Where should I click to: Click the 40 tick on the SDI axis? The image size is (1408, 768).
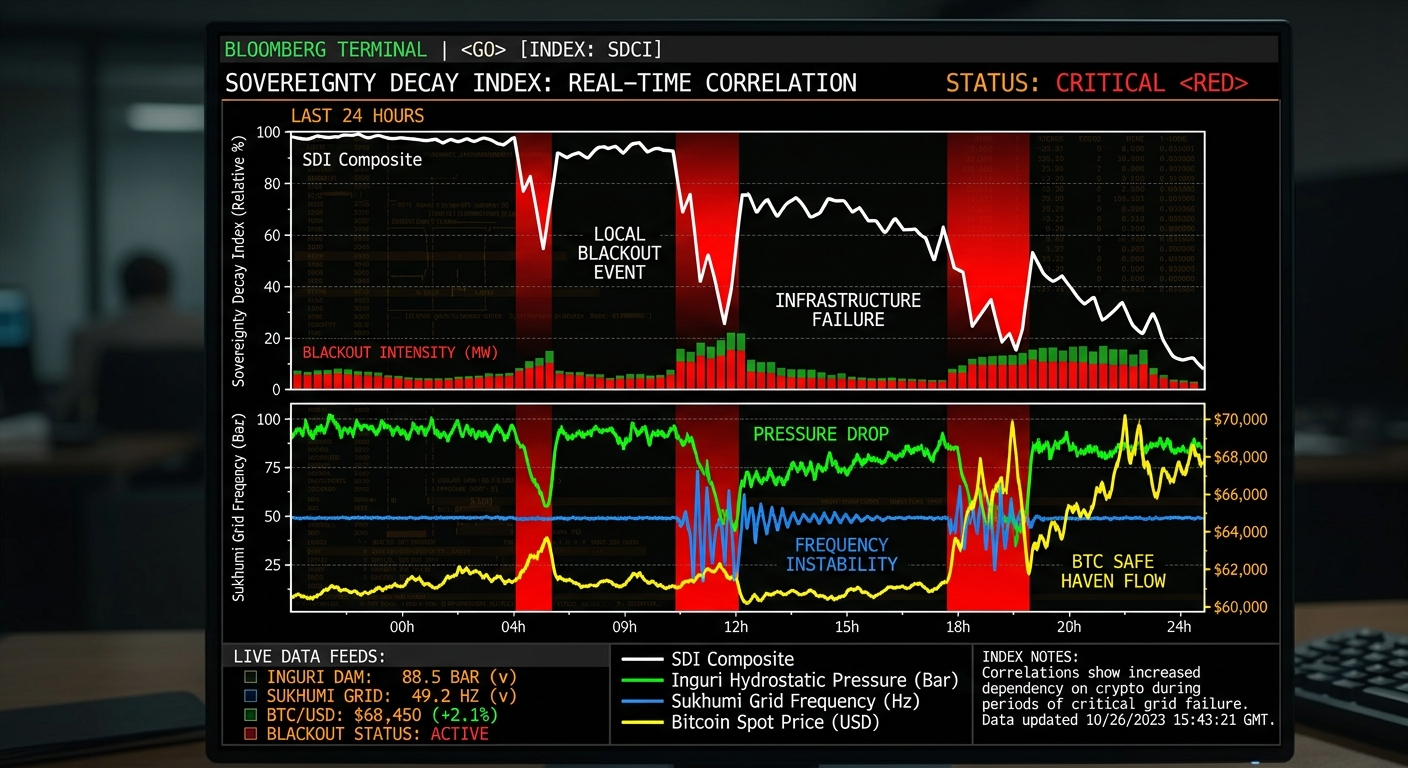271,288
